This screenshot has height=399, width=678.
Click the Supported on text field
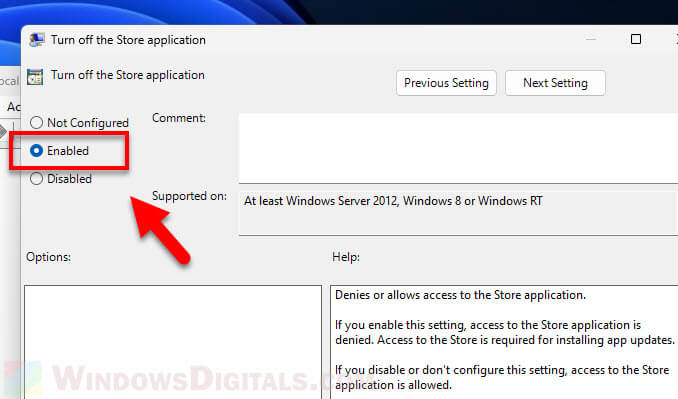click(x=458, y=213)
